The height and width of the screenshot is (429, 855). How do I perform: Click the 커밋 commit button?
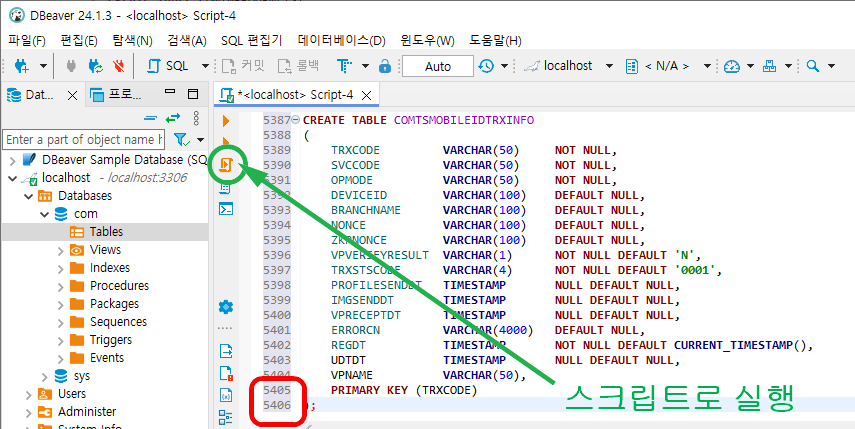coord(244,66)
